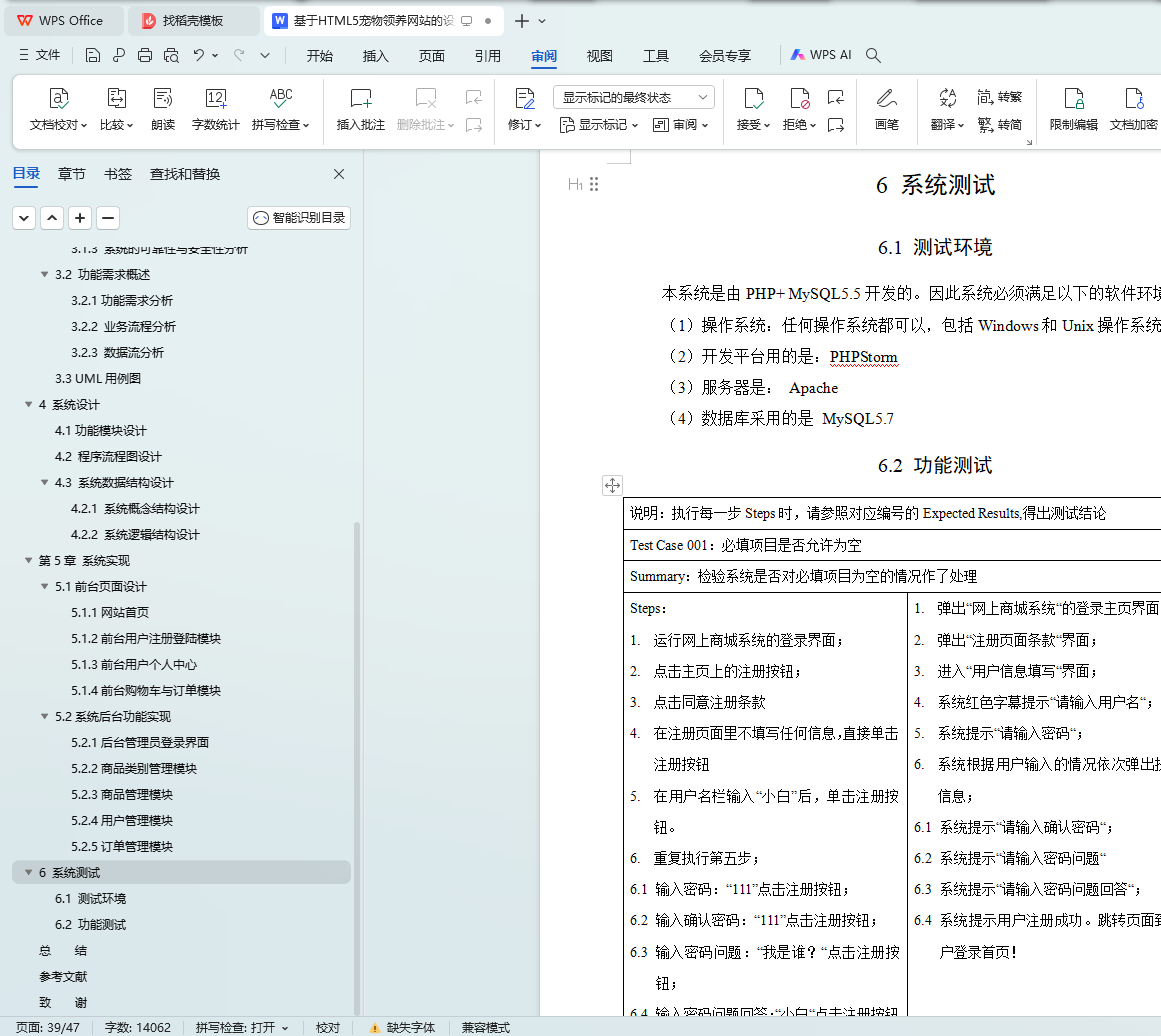Click the outline promote level plus button
The image size is (1161, 1036).
pos(80,218)
